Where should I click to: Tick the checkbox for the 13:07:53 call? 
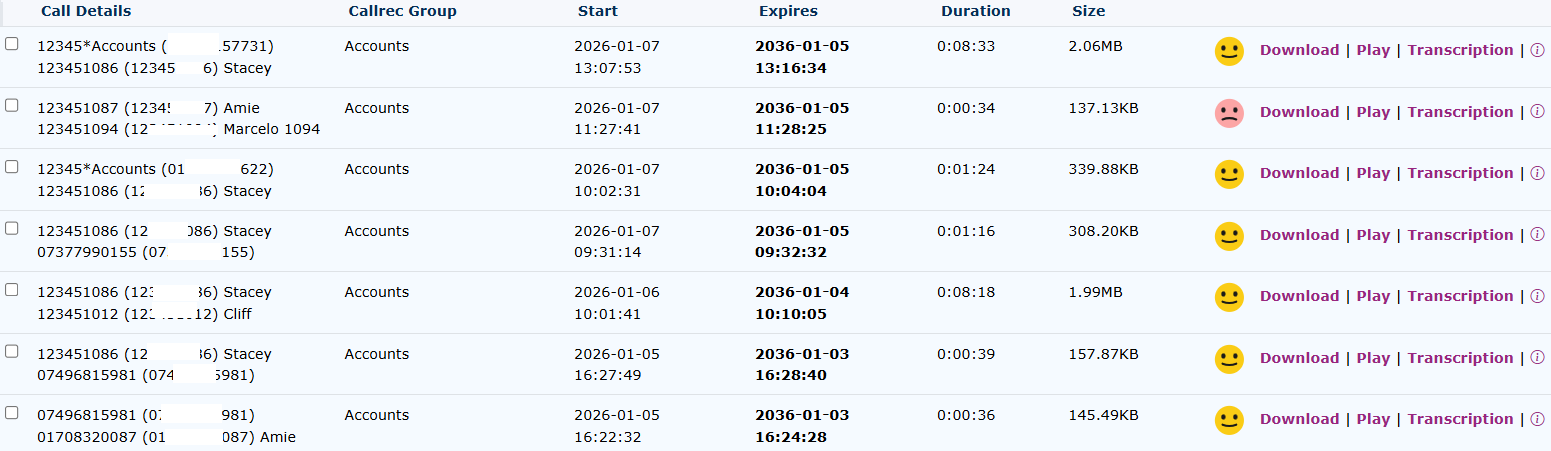[x=12, y=44]
